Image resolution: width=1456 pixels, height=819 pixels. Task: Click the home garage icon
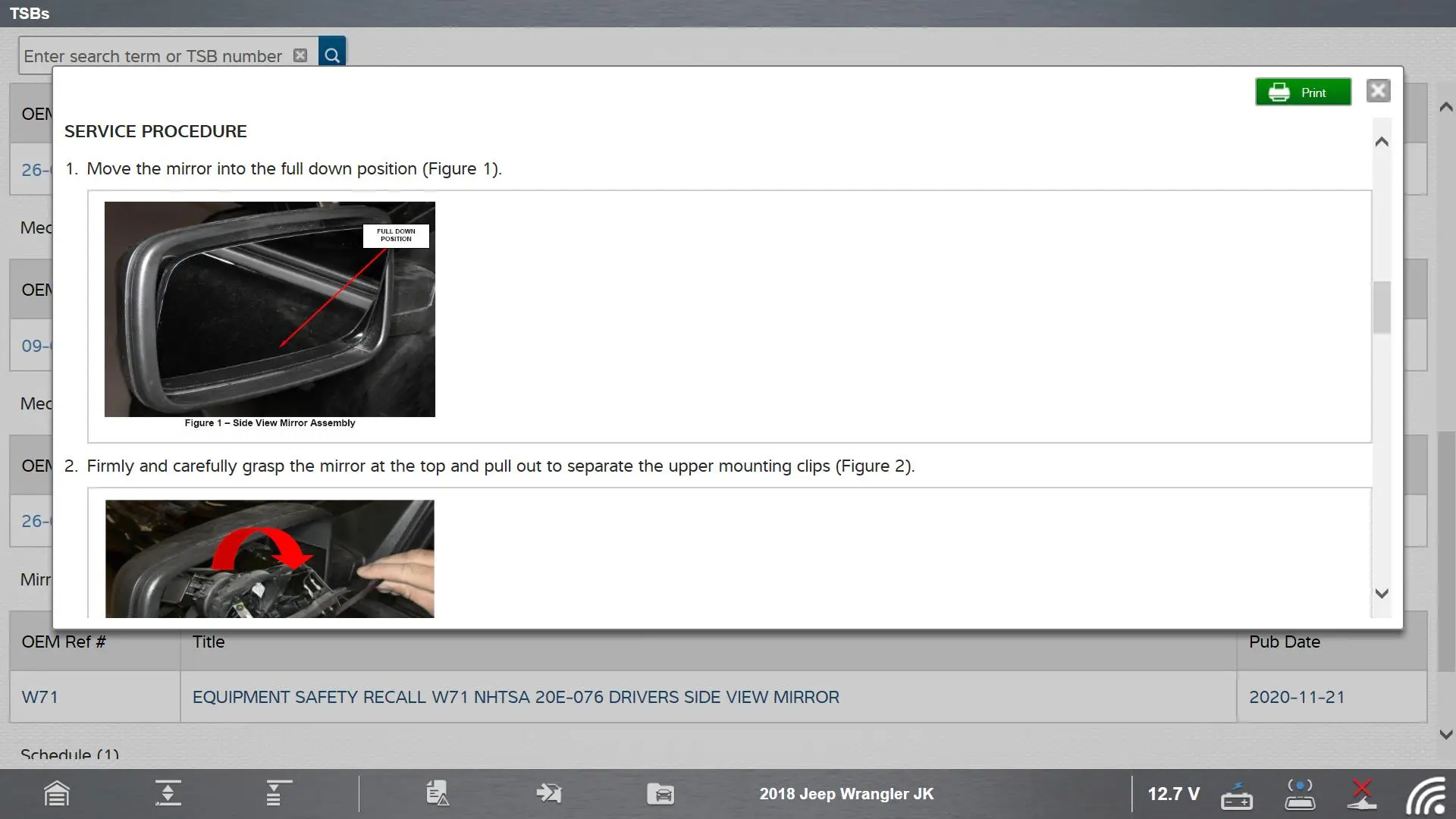pos(57,794)
